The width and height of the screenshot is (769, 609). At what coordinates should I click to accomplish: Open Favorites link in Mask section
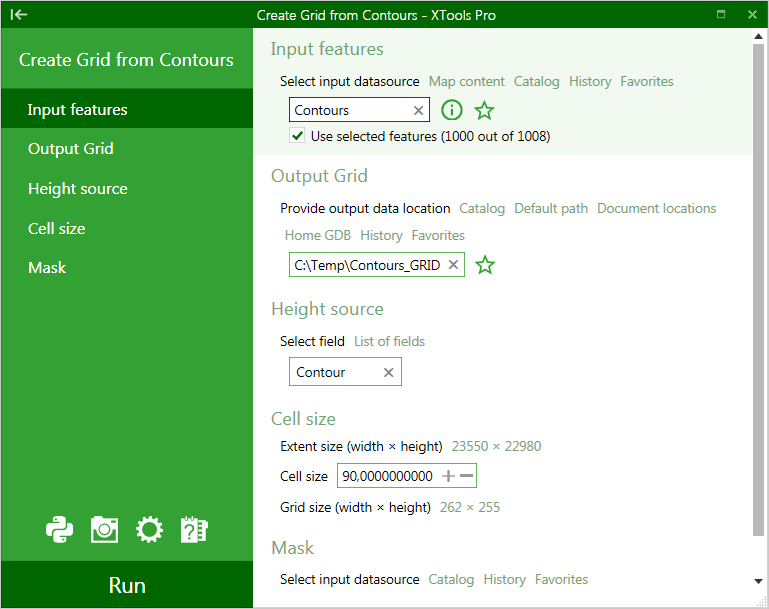[x=562, y=580]
